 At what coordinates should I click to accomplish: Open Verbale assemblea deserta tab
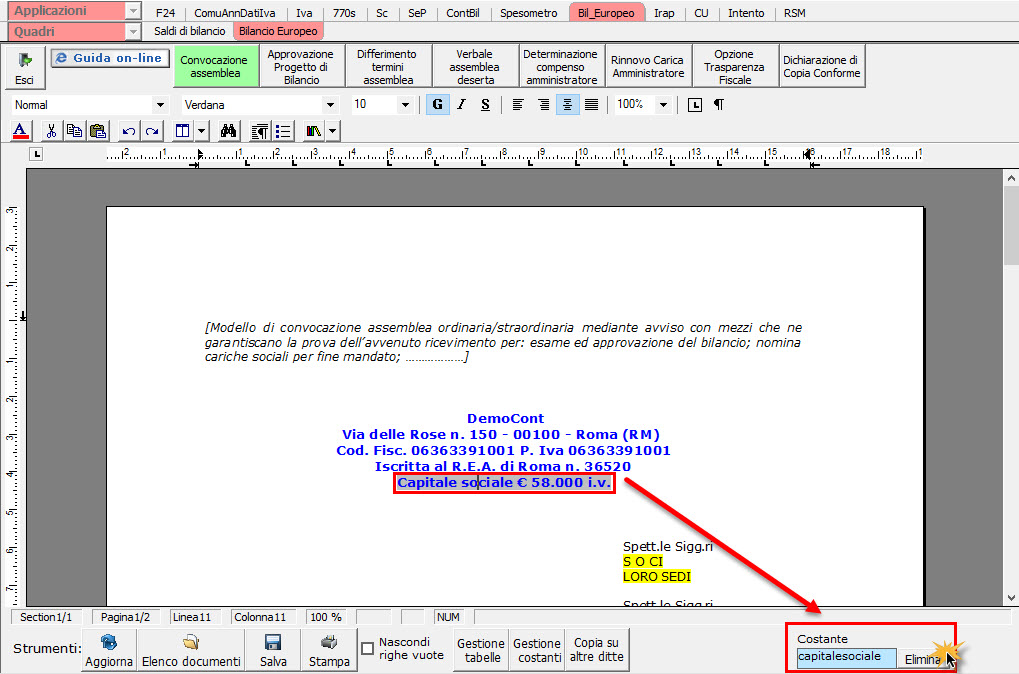(x=475, y=66)
